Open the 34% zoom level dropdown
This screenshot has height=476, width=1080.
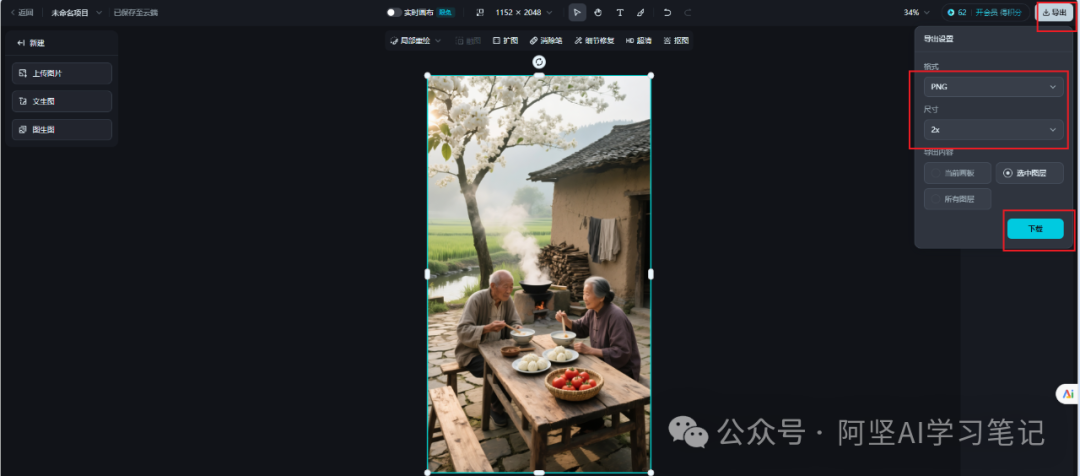[917, 12]
